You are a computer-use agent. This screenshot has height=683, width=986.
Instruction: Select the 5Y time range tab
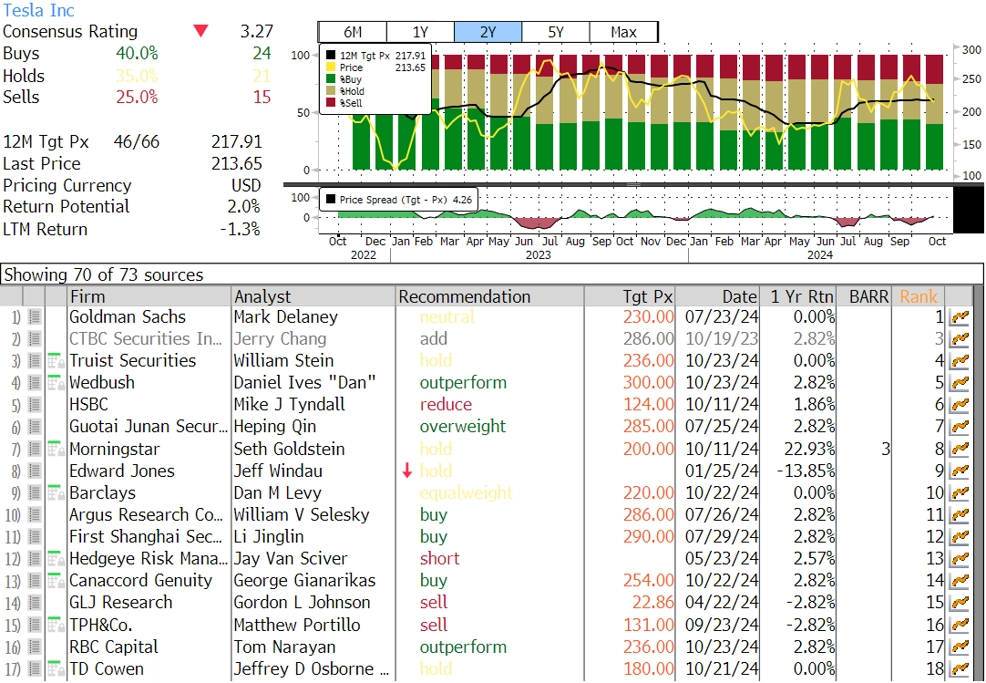pos(556,32)
